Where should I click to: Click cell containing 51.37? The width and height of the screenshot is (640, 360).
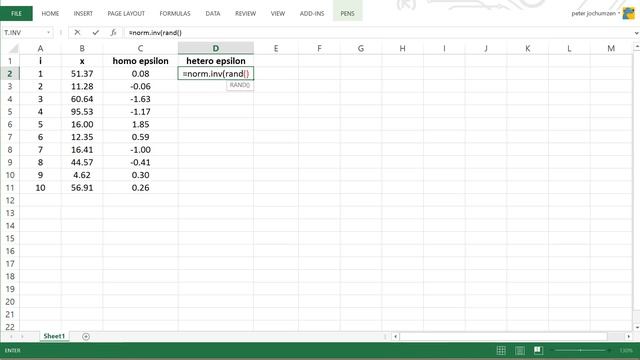click(82, 74)
